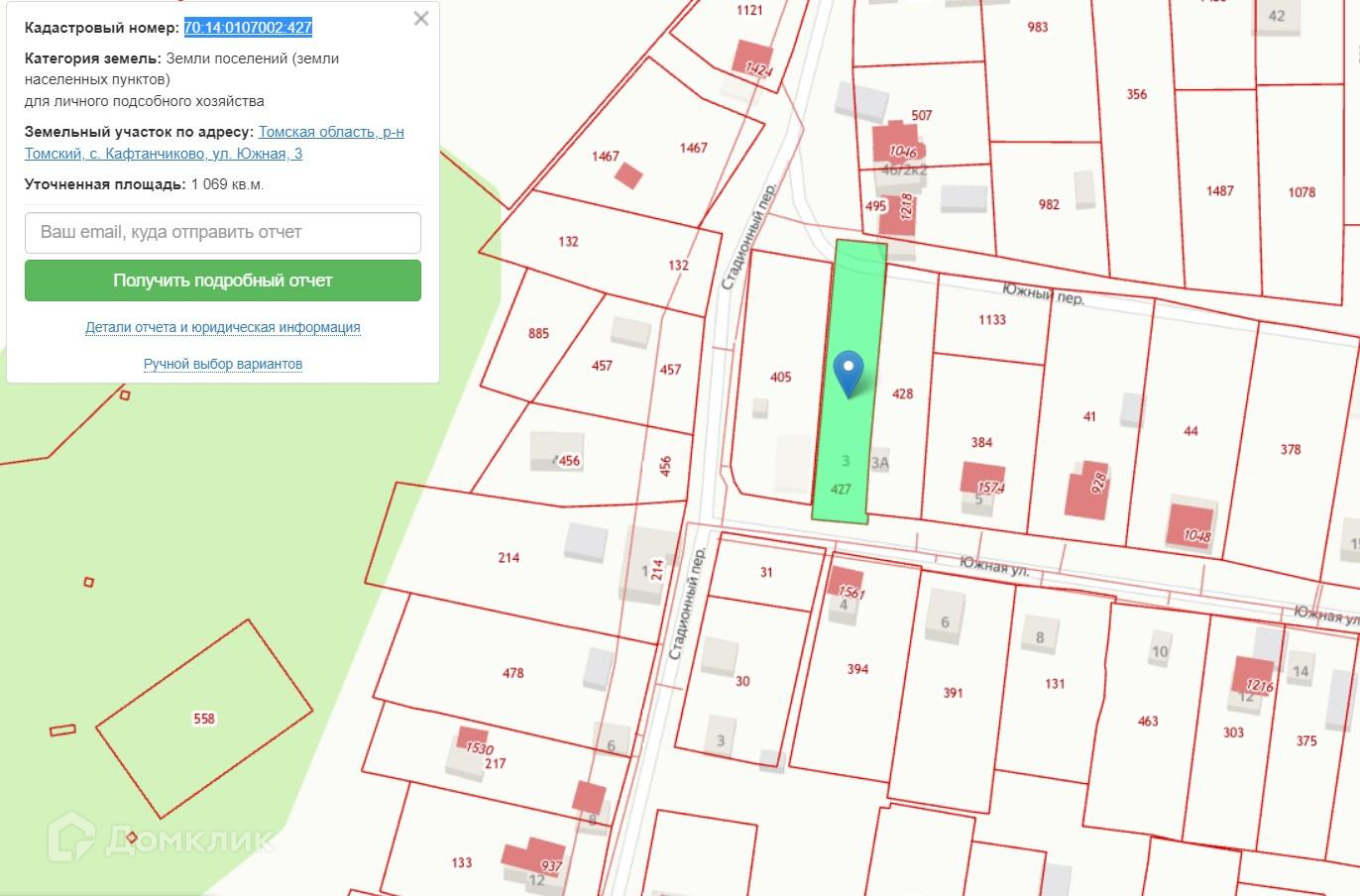Select parcel 131 on the map

[1055, 683]
